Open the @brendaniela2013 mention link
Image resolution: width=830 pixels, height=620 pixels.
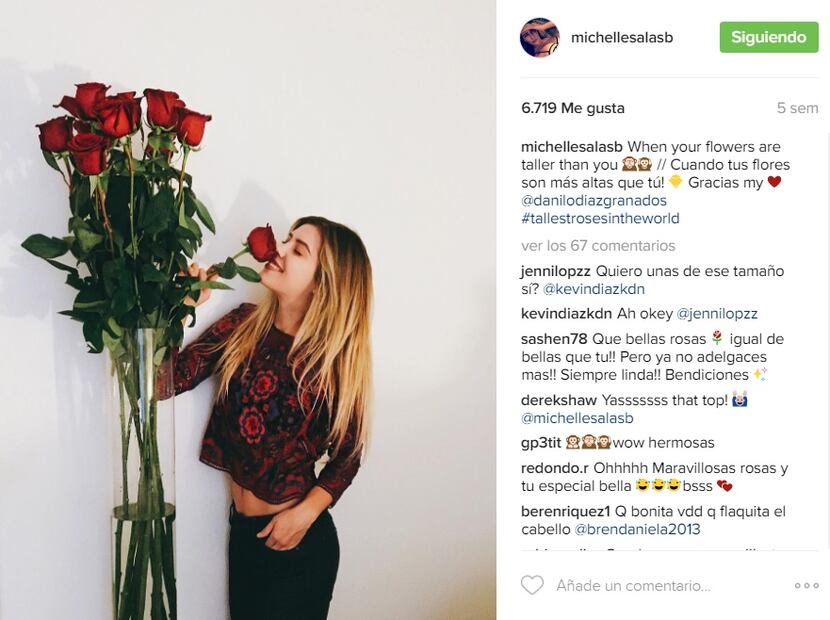[637, 529]
